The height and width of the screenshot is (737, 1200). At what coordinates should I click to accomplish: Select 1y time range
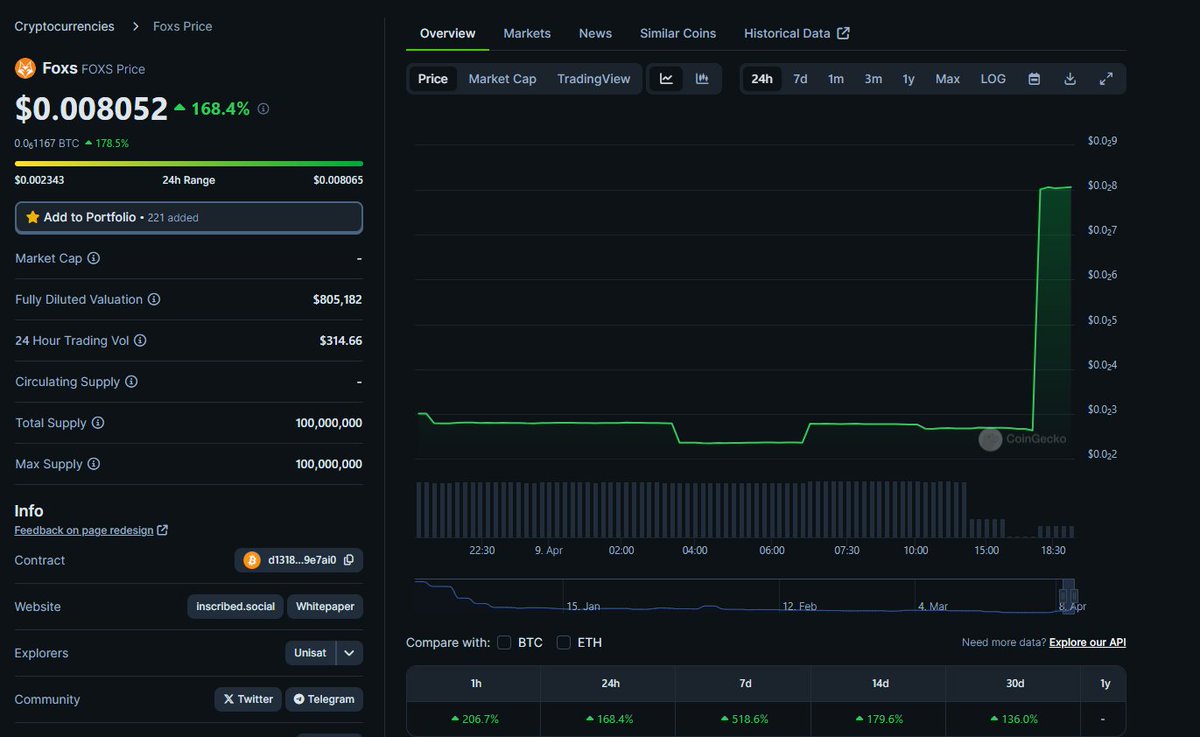[908, 79]
